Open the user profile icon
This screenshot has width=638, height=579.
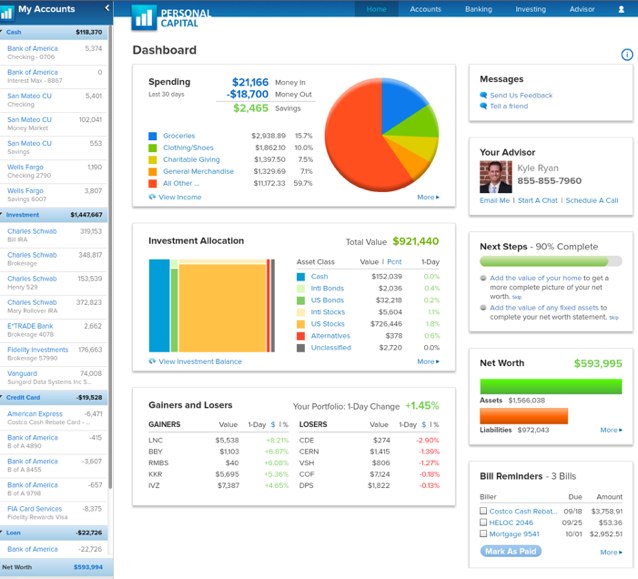pos(621,9)
